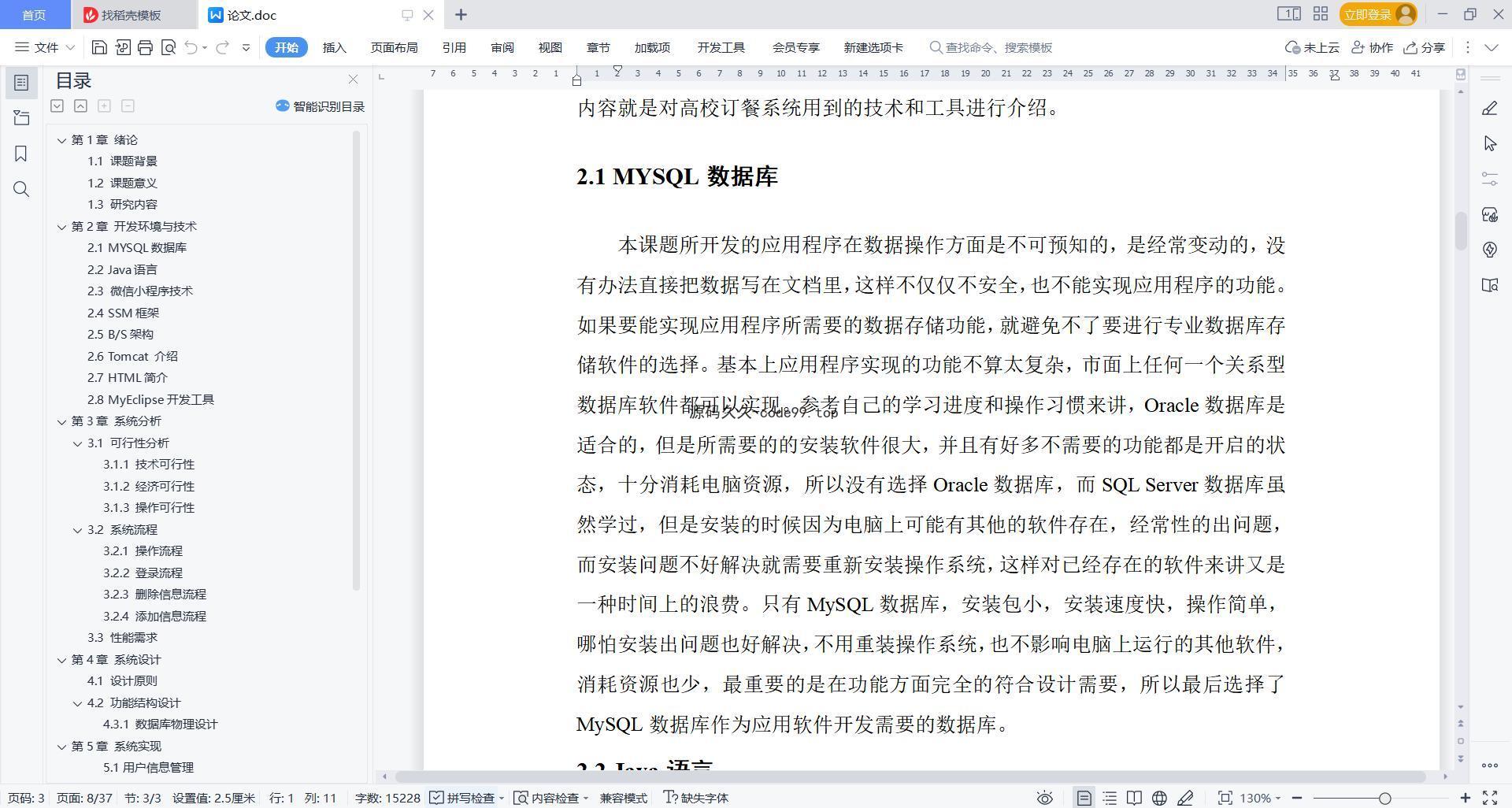Click the 分享 share button
Image resolution: width=1512 pixels, height=808 pixels.
(1425, 47)
